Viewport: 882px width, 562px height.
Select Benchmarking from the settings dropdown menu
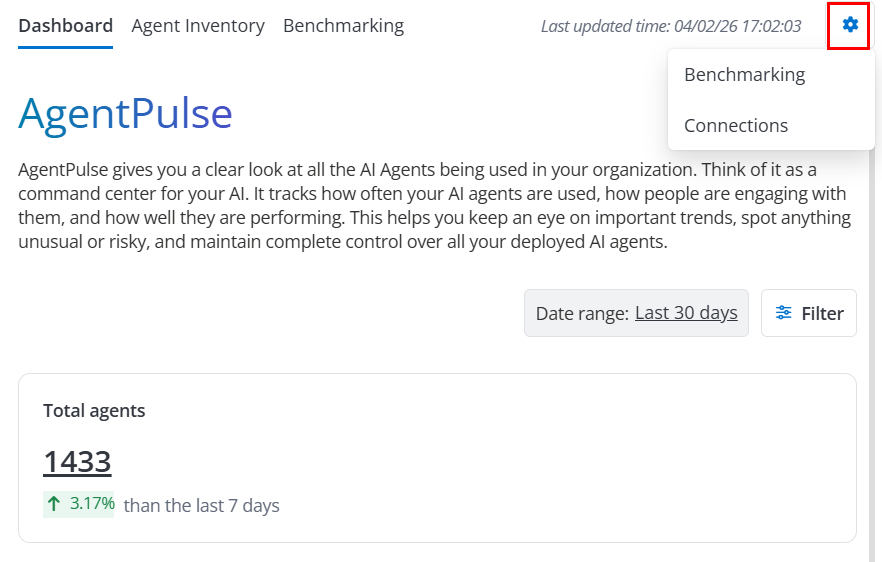point(744,75)
